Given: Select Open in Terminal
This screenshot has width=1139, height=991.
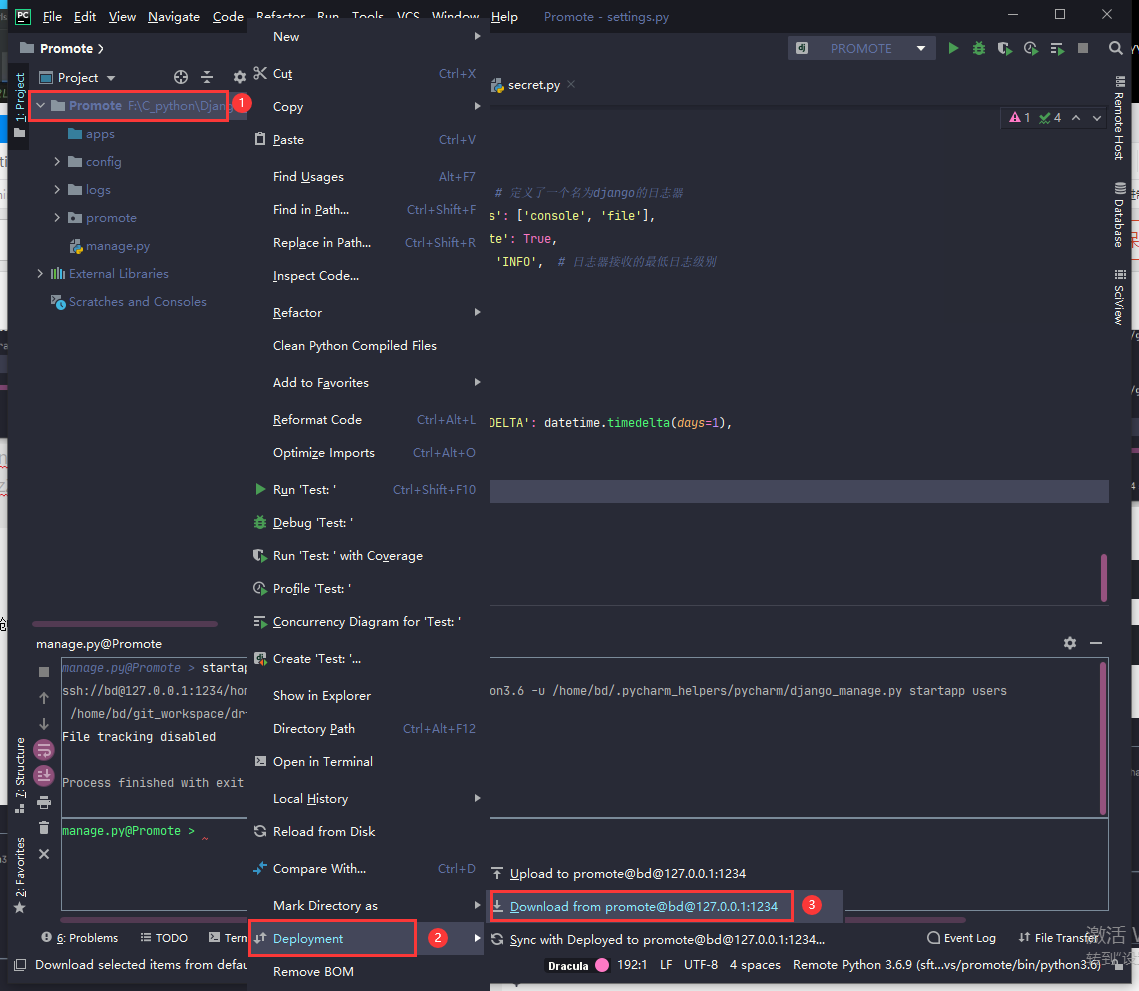Looking at the screenshot, I should click(366, 761).
